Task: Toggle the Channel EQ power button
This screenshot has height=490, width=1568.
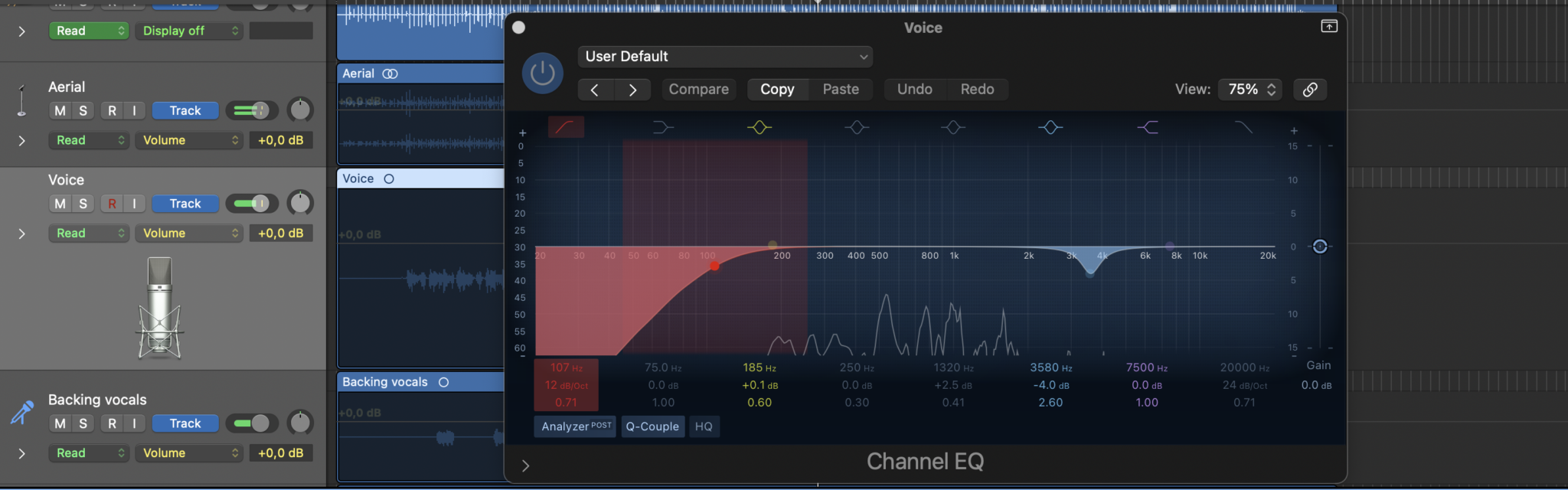Action: click(542, 73)
